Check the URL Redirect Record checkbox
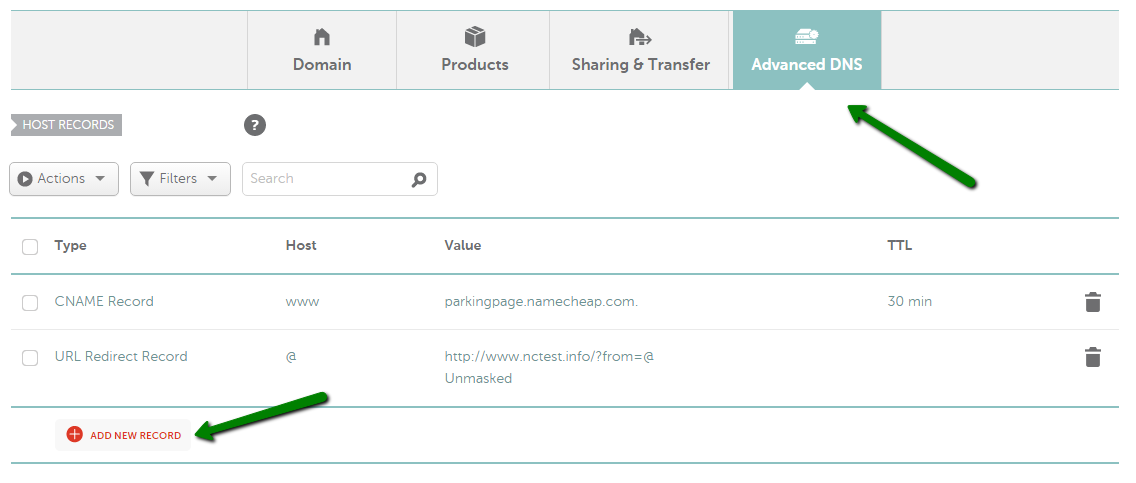This screenshot has height=483, width=1136. click(x=30, y=358)
